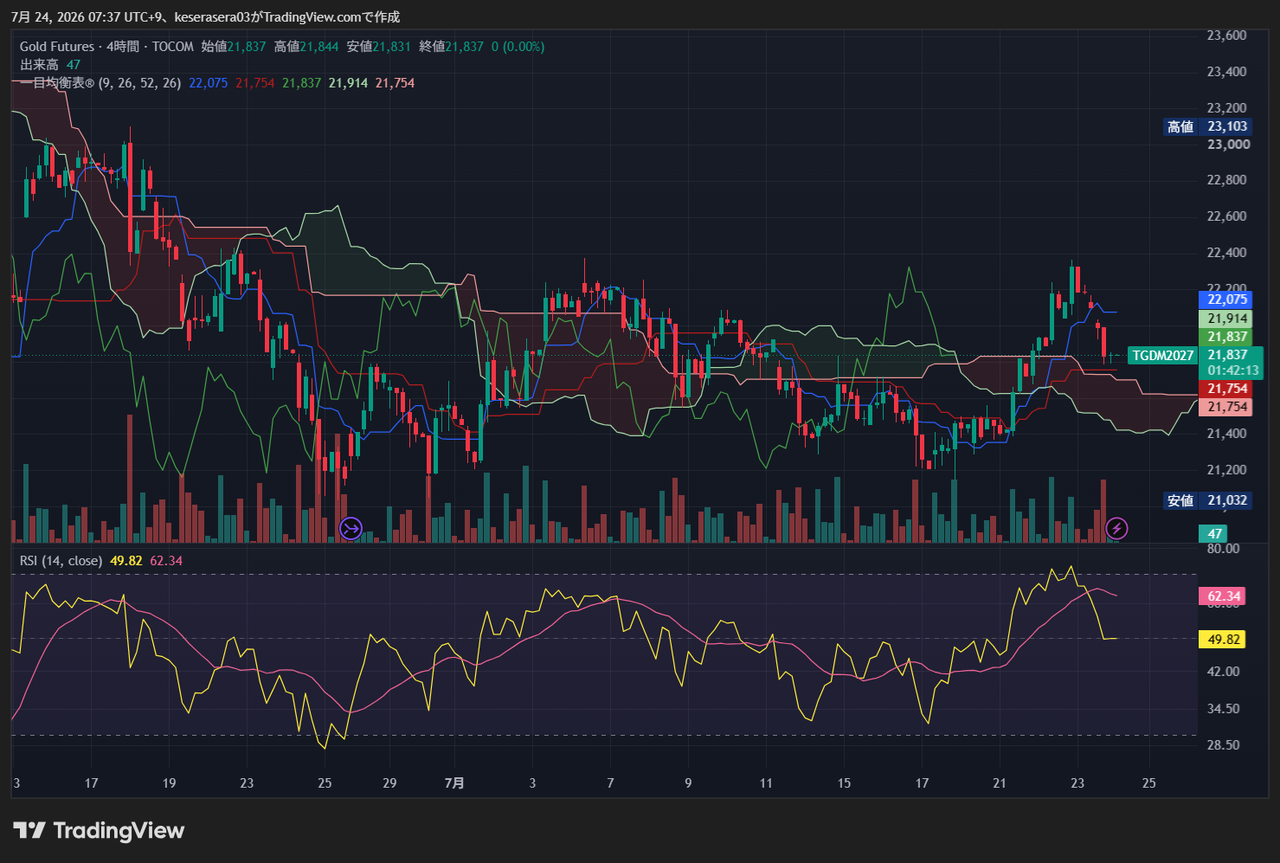Click the purple lightning bolt marker
Screen dimensions: 1280x863
(1117, 527)
